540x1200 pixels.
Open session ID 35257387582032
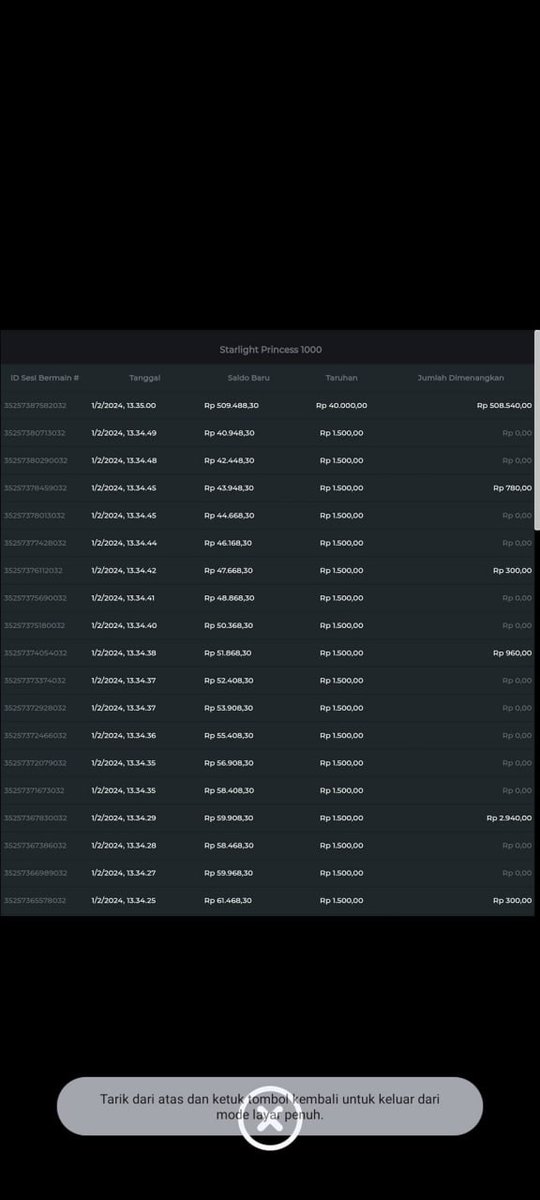[35, 405]
